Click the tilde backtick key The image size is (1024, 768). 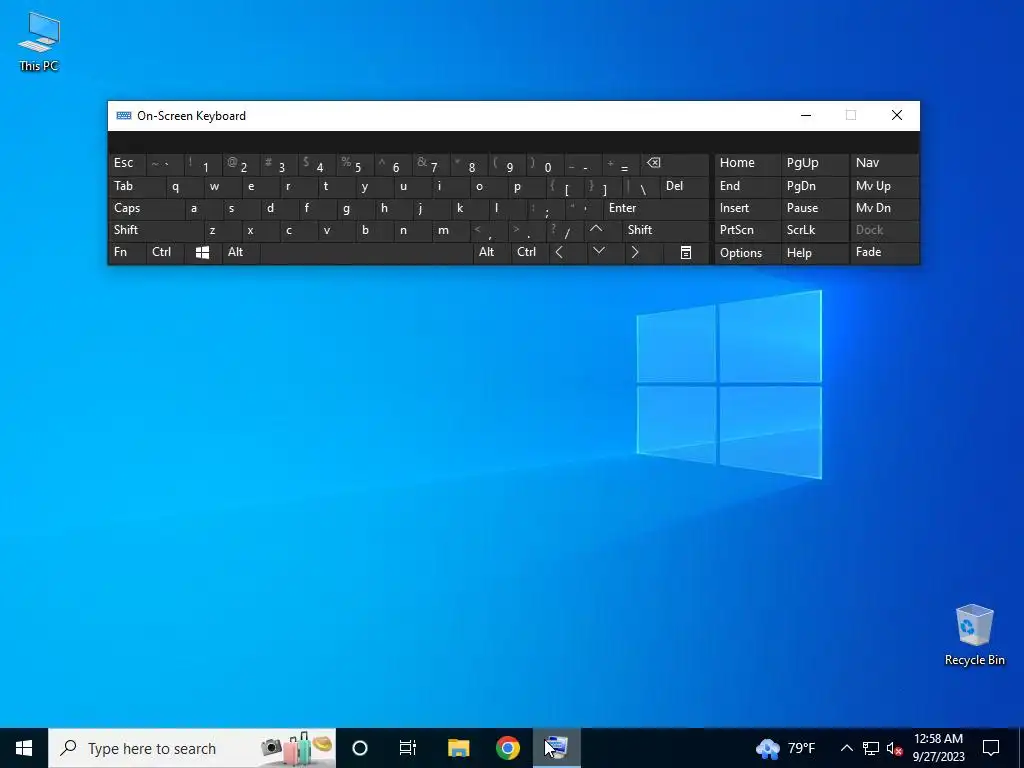(x=165, y=163)
